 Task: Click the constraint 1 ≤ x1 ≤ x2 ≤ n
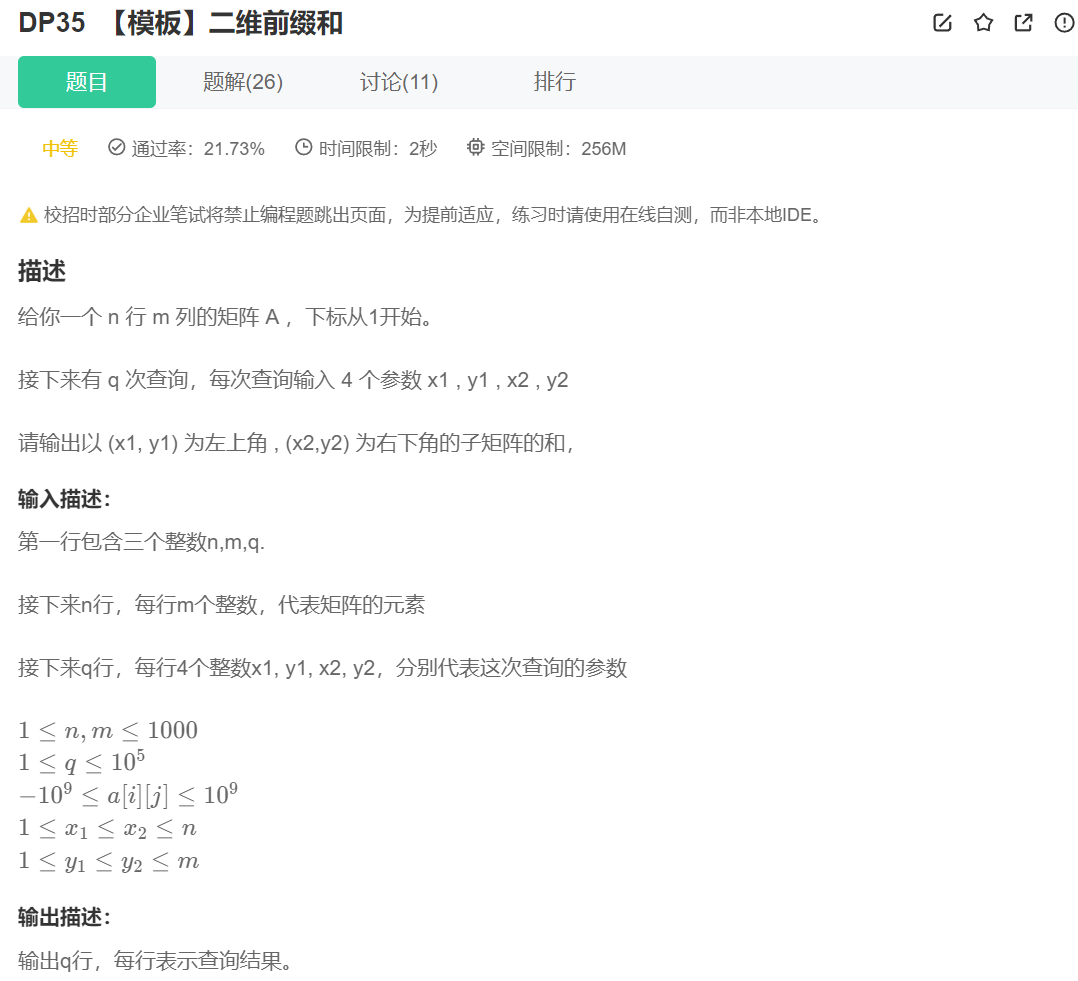(x=107, y=828)
